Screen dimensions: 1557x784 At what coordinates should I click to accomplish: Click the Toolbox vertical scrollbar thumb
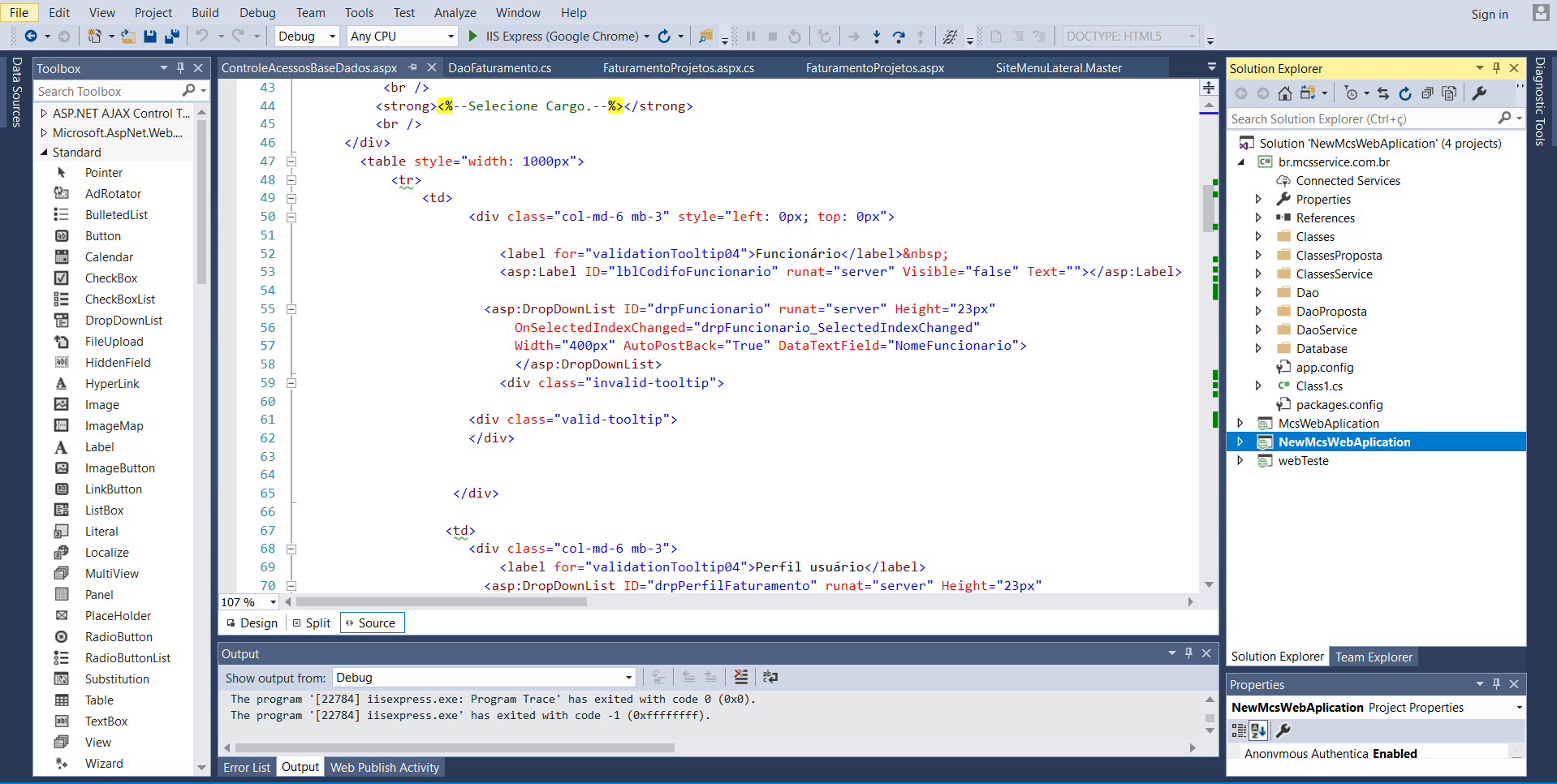(201, 201)
